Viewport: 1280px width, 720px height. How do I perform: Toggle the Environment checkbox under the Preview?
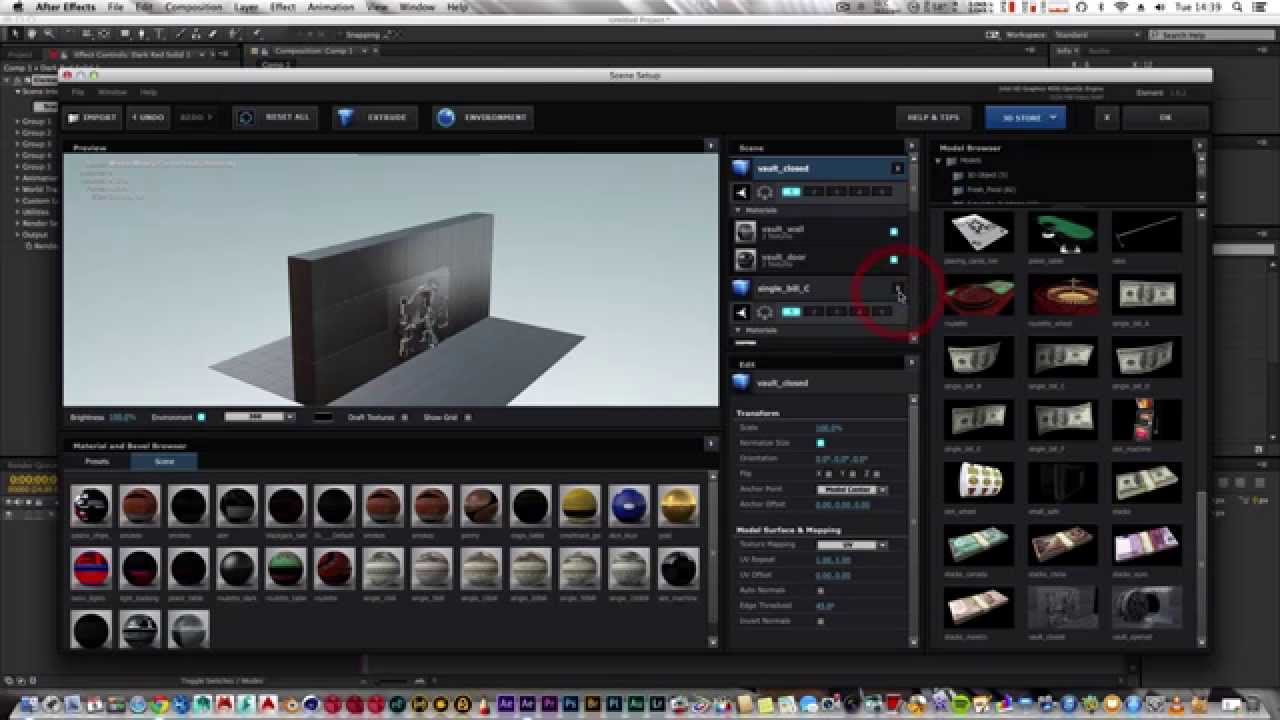[201, 417]
